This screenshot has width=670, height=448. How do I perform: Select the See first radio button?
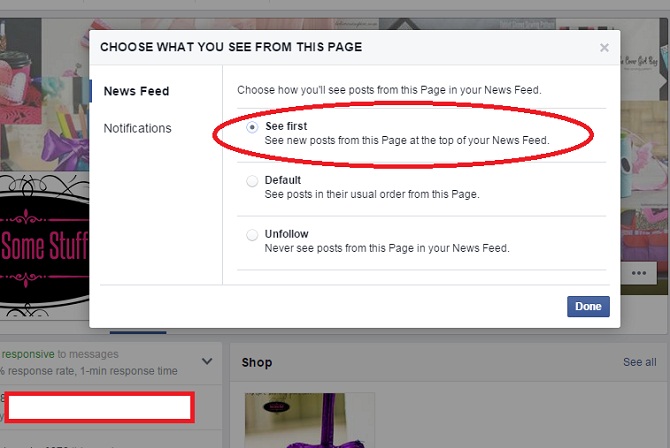(252, 127)
